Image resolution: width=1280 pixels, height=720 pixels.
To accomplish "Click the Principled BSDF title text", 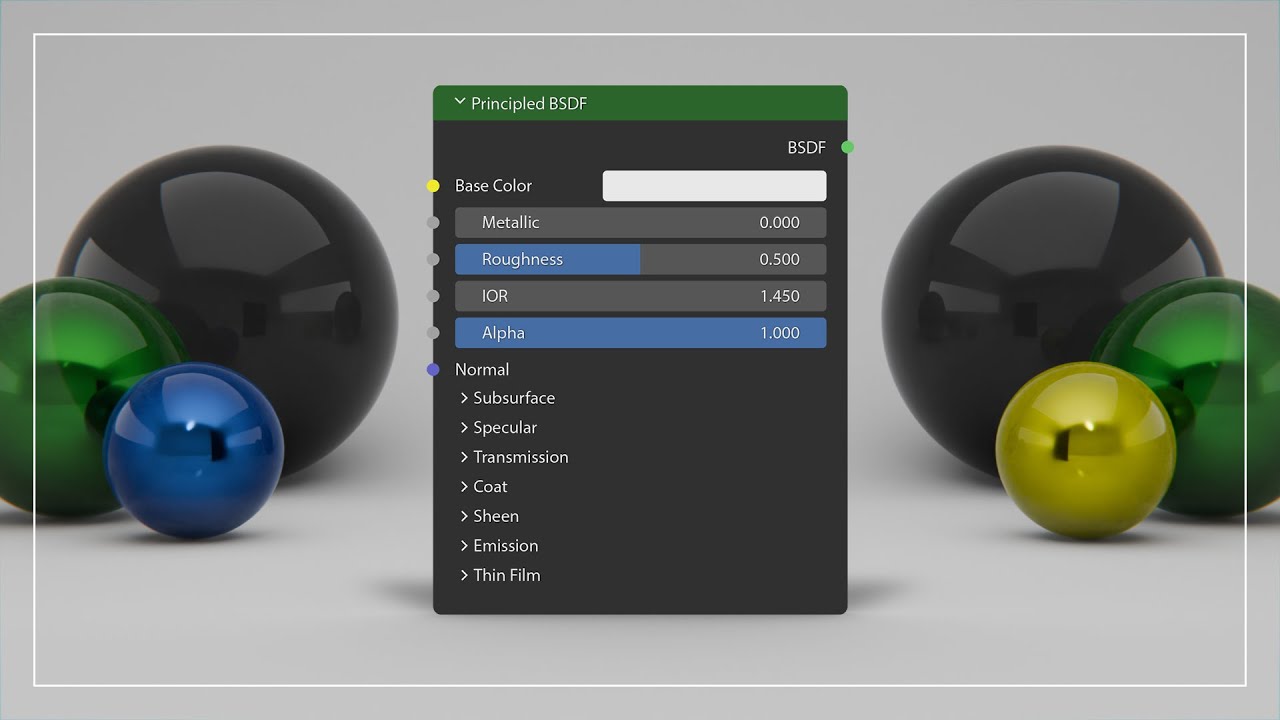I will click(529, 103).
